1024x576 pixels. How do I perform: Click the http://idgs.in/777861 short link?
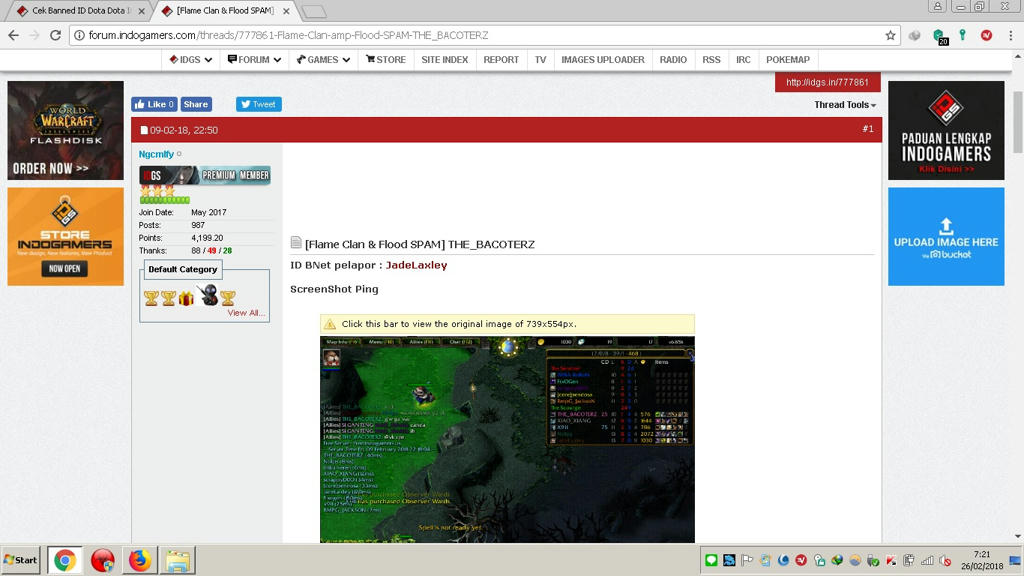827,82
